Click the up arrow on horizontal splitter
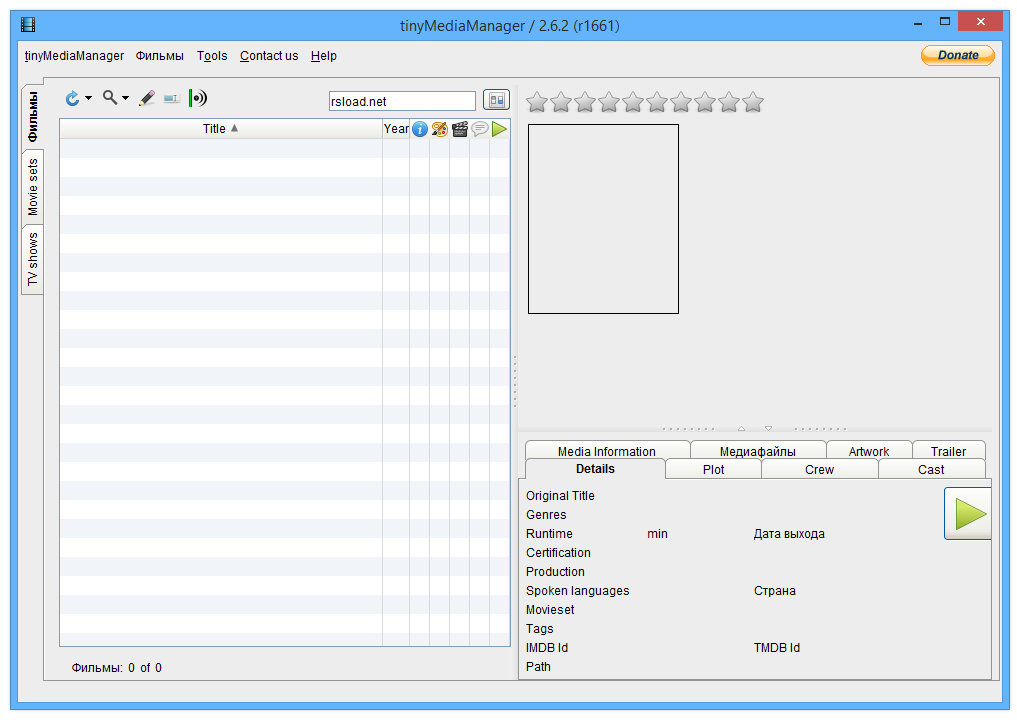 741,429
